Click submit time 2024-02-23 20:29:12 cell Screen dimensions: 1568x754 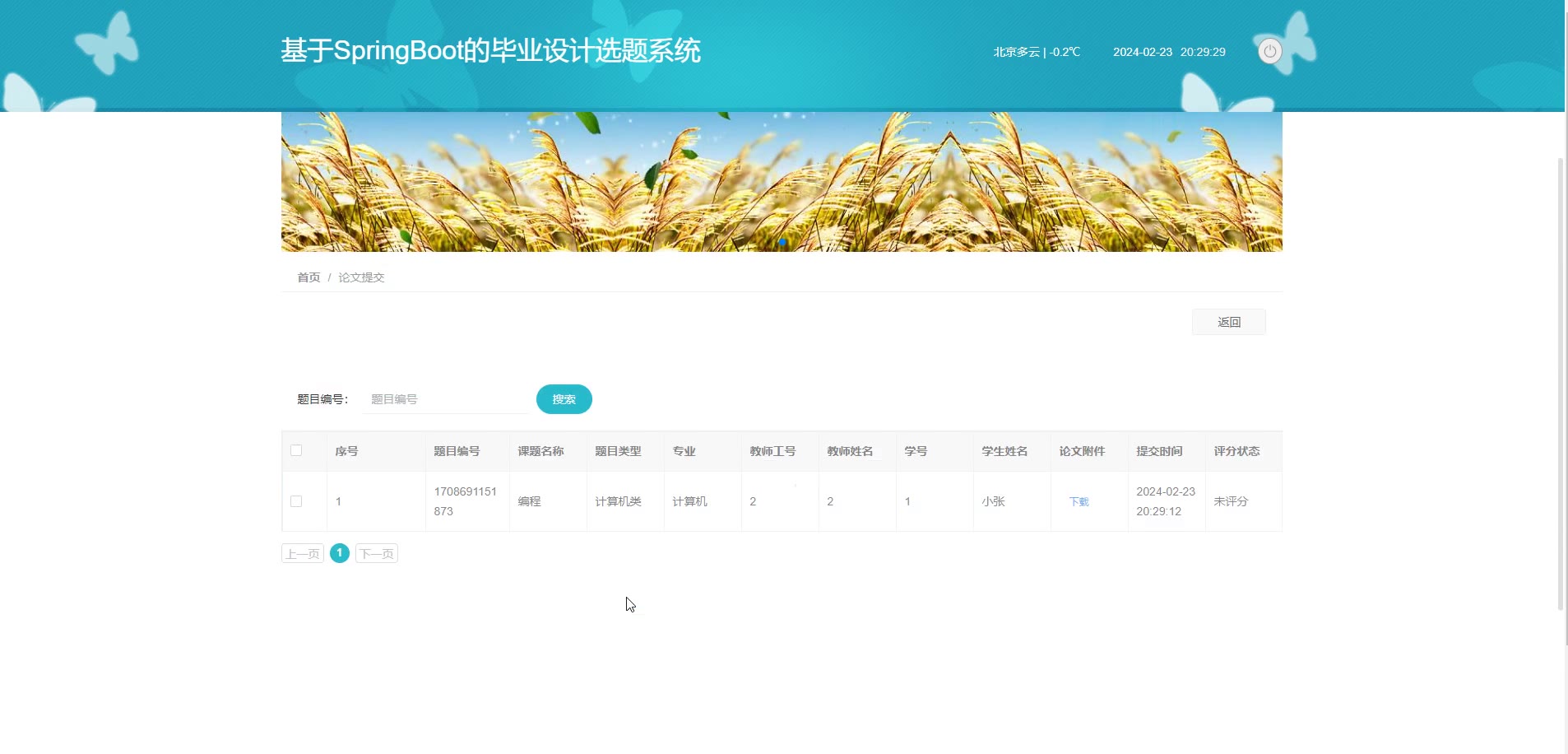pos(1166,501)
